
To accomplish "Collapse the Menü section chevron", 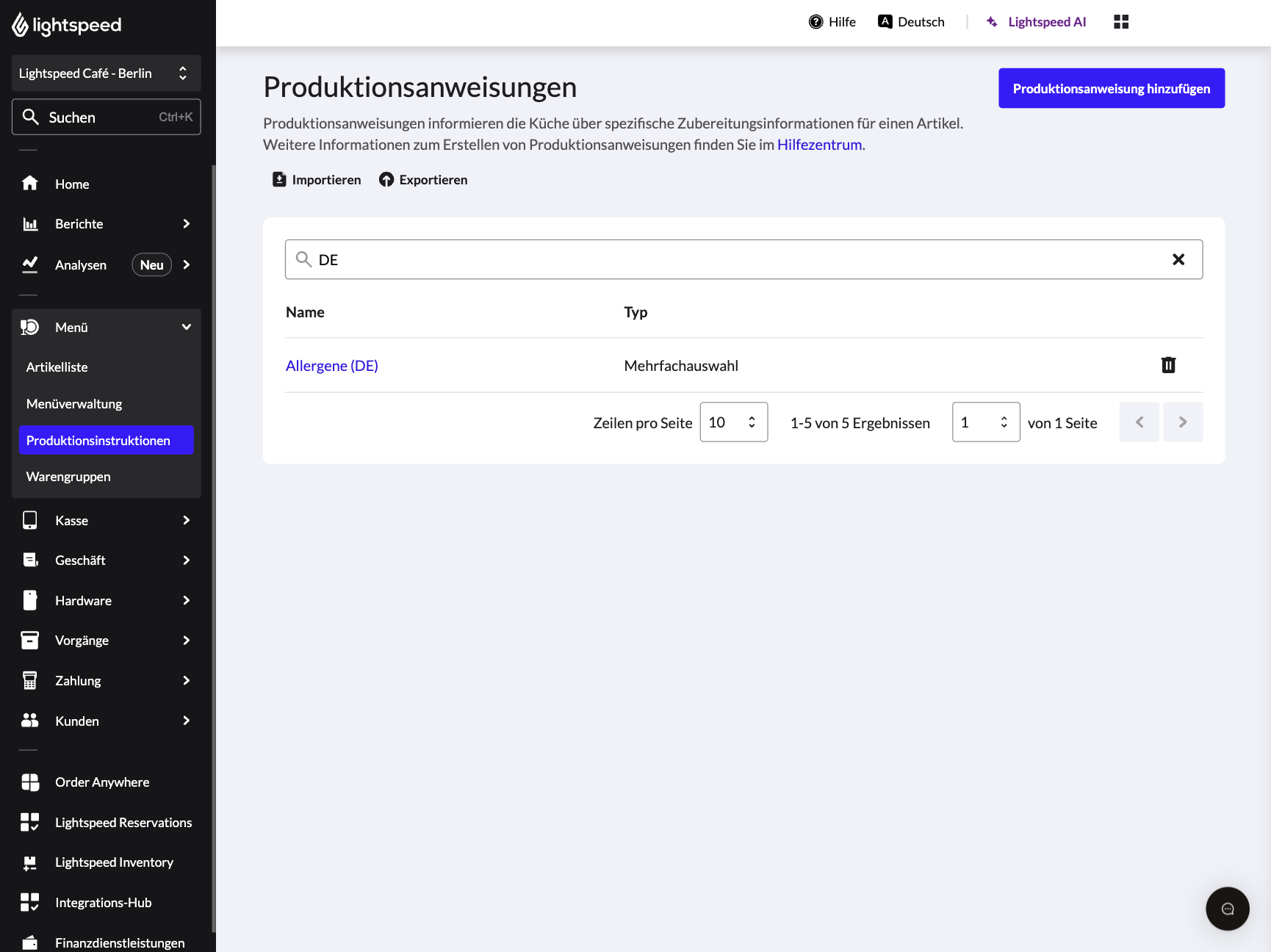I will pos(187,327).
